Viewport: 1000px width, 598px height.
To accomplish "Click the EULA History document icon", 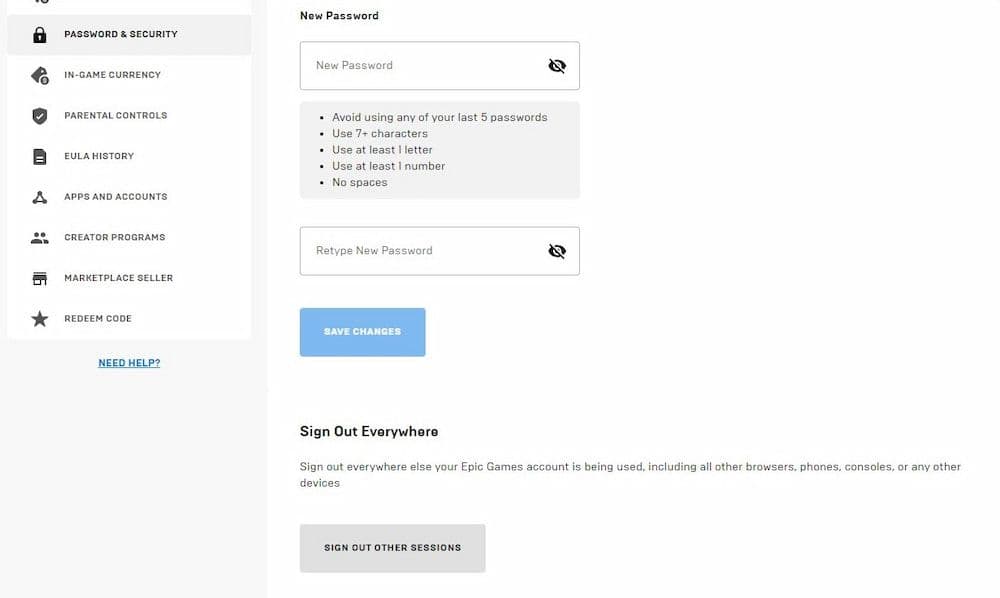I will pyautogui.click(x=39, y=155).
